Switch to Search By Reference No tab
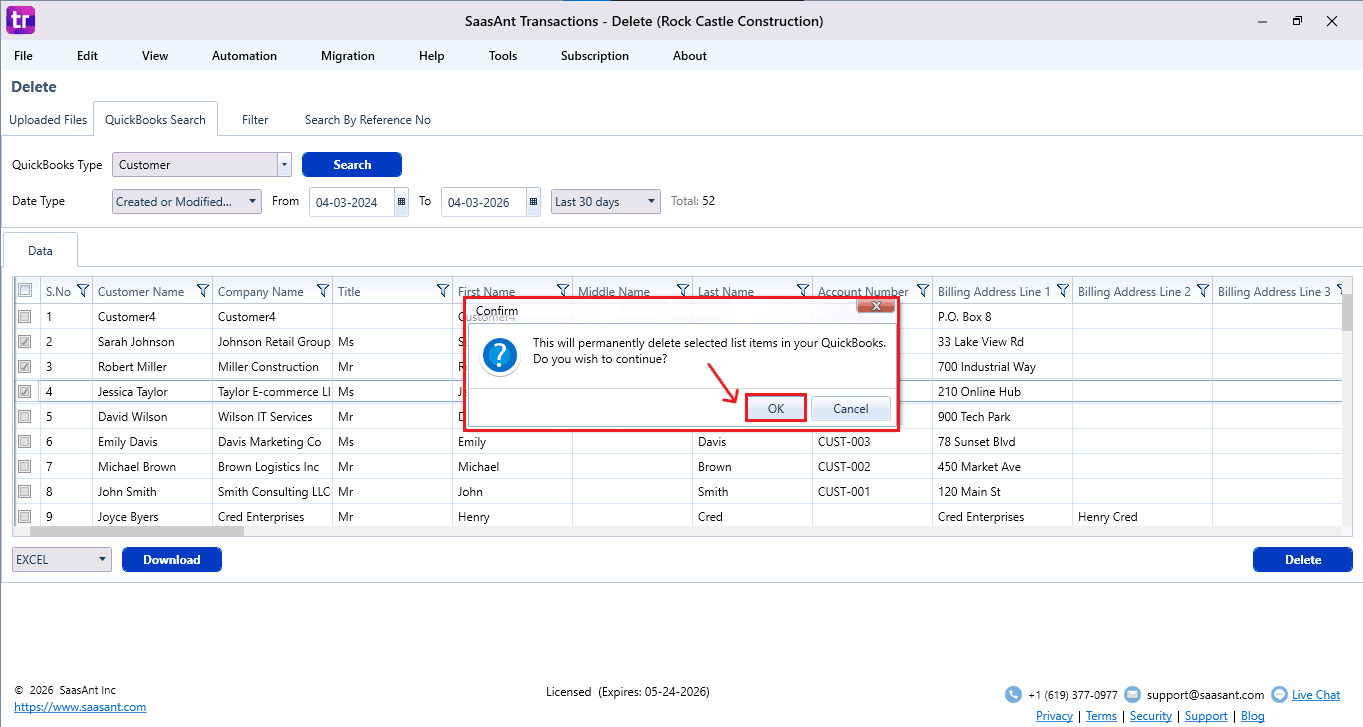The height and width of the screenshot is (727, 1363). point(367,120)
